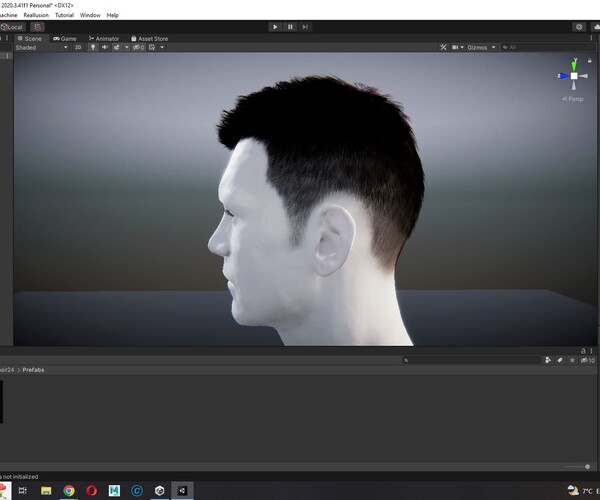The width and height of the screenshot is (600, 500).
Task: Open Opera browser from the taskbar
Action: pos(91,490)
